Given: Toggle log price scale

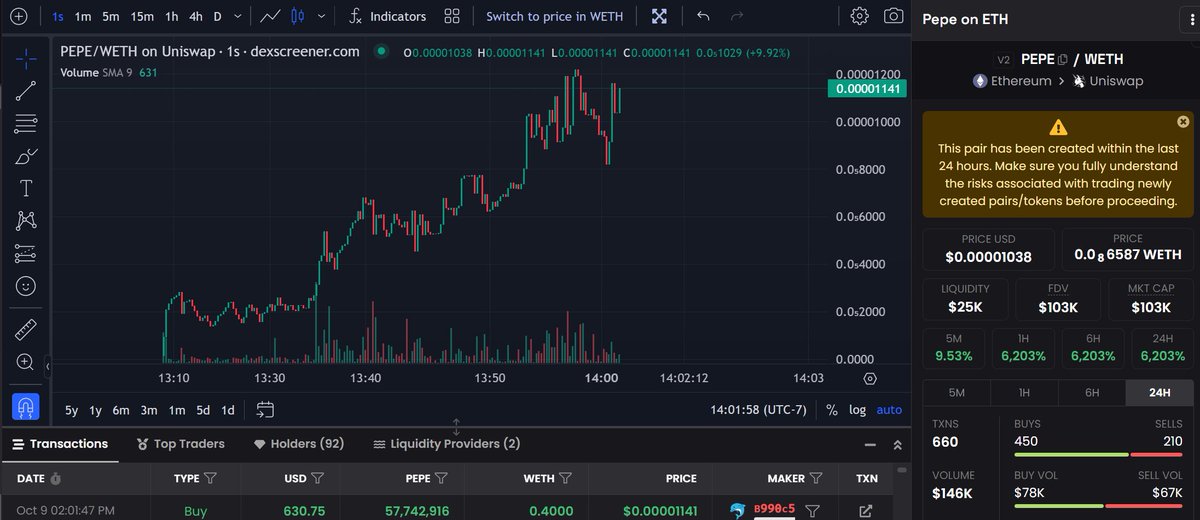Looking at the screenshot, I should 858,410.
